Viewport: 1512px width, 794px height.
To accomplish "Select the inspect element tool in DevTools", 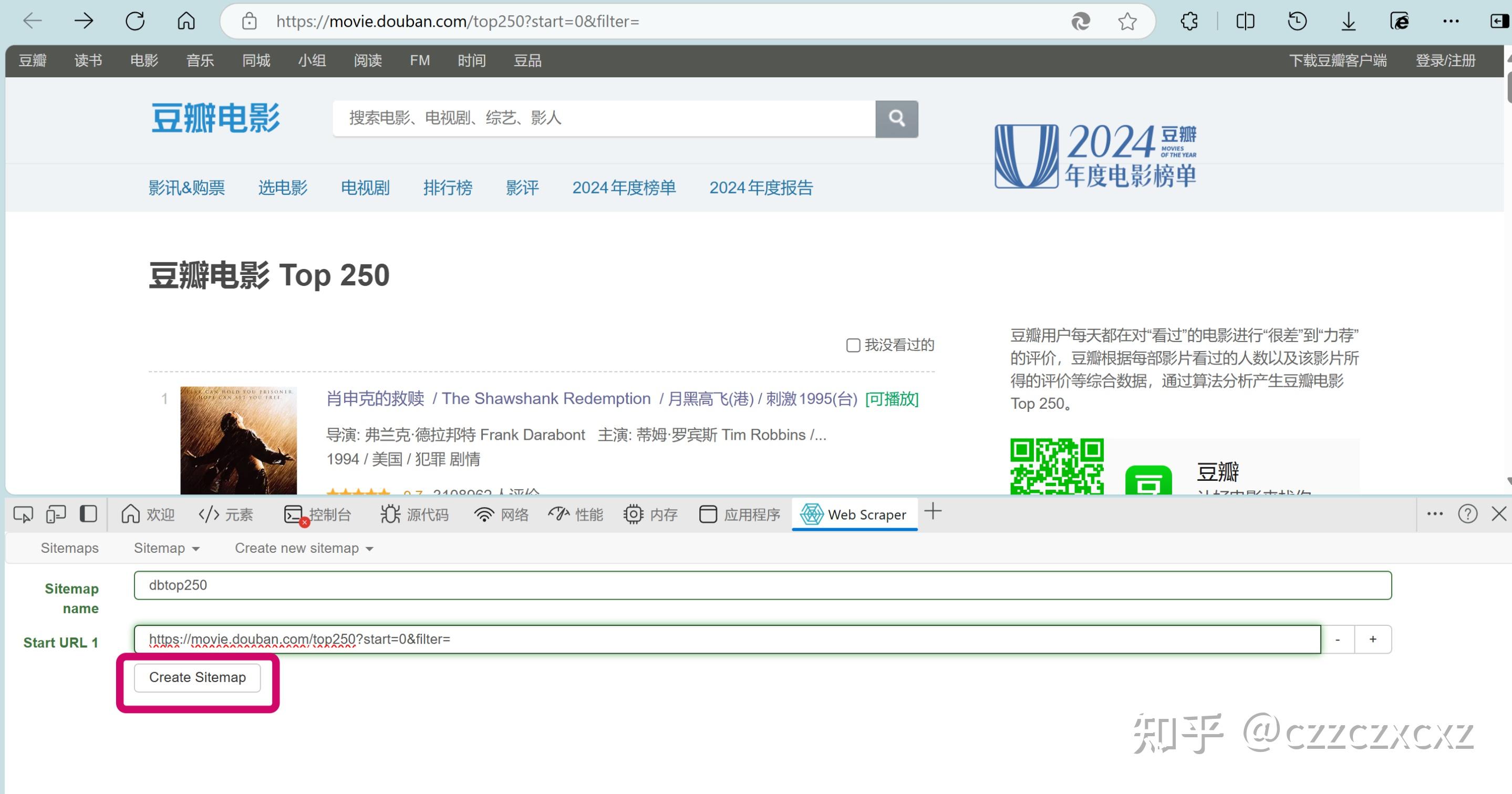I will pyautogui.click(x=24, y=514).
